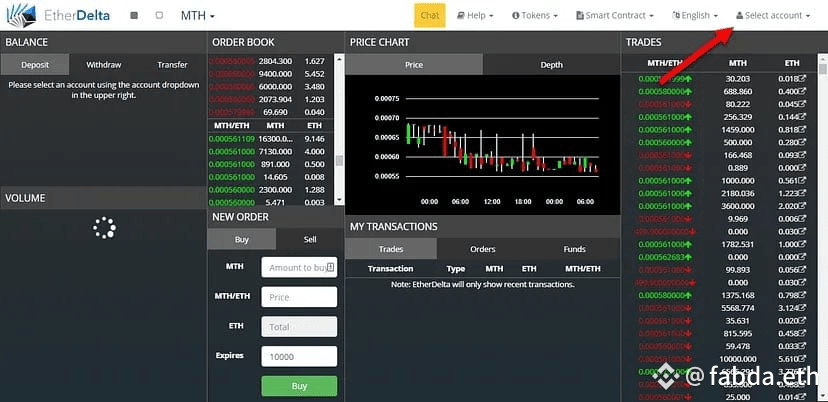Viewport: 828px width, 402px height.
Task: Open transaction link for the 59.478 MTH trade
Action: tap(803, 346)
